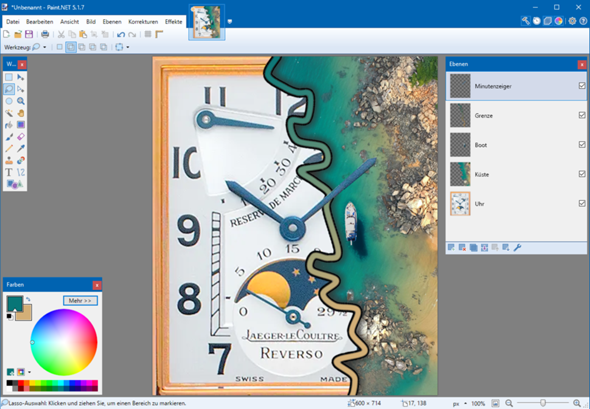Toggle visibility of Grenze layer
Screen dimensions: 590x409
(582, 115)
